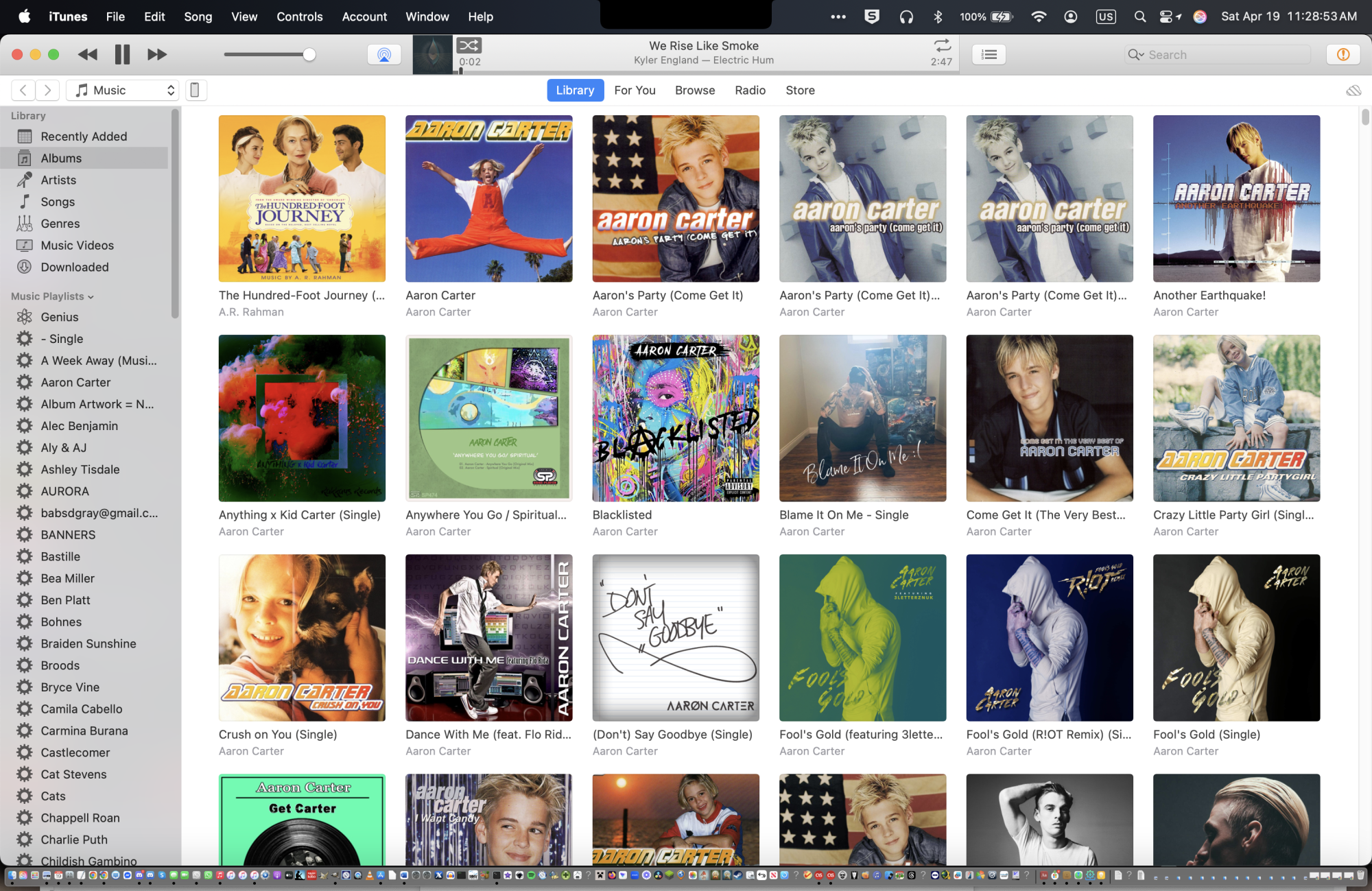
Task: Collapse the Music Playlists section
Action: click(91, 297)
